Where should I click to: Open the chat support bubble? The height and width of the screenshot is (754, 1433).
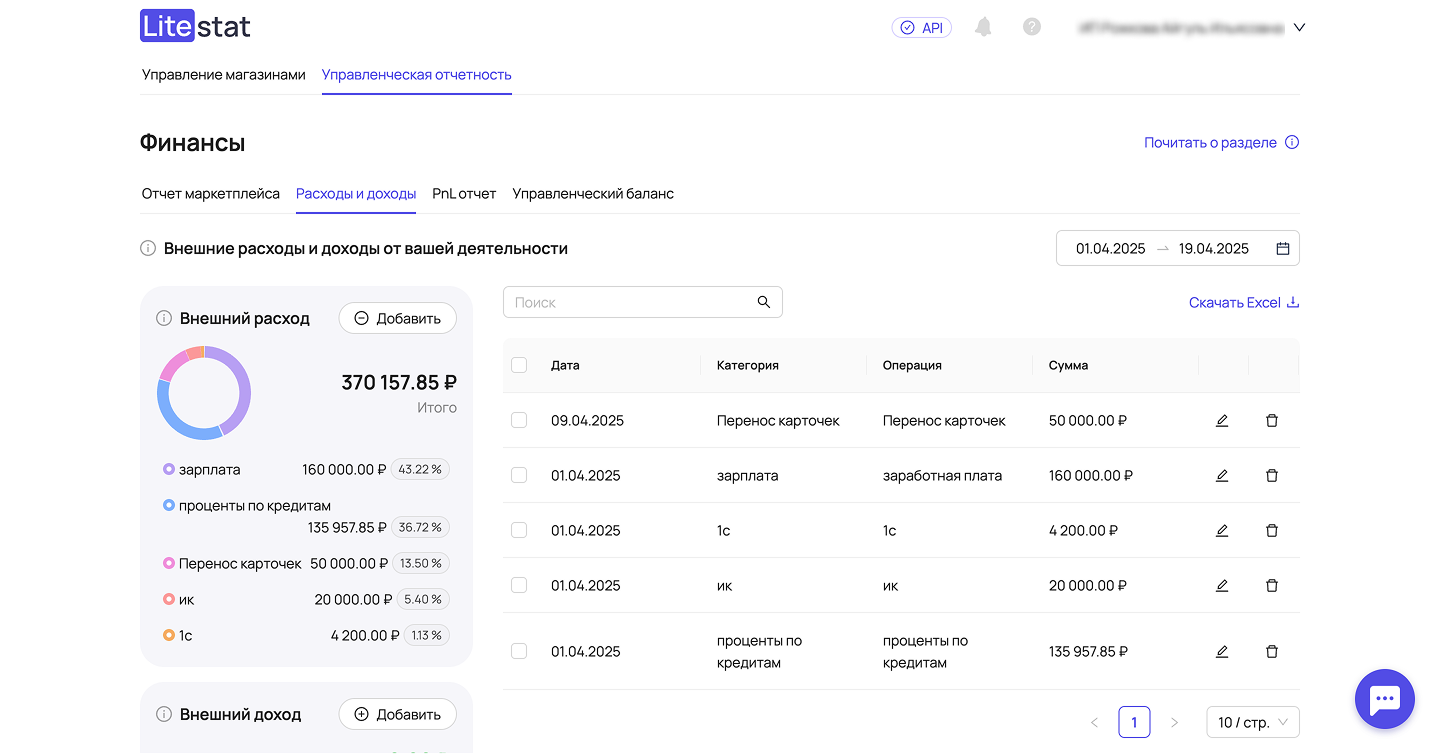(x=1384, y=699)
